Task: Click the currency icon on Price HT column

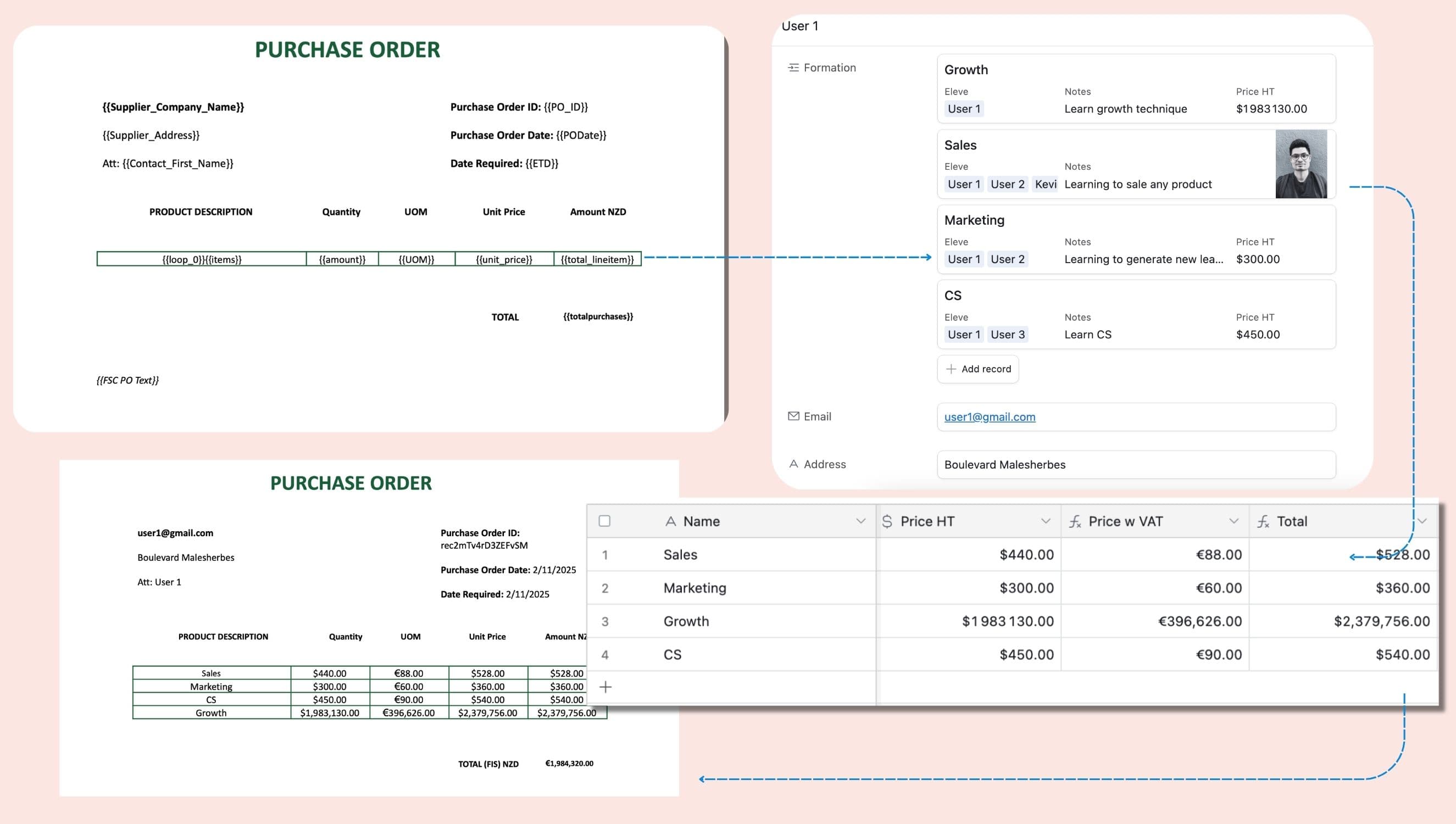Action: point(888,521)
